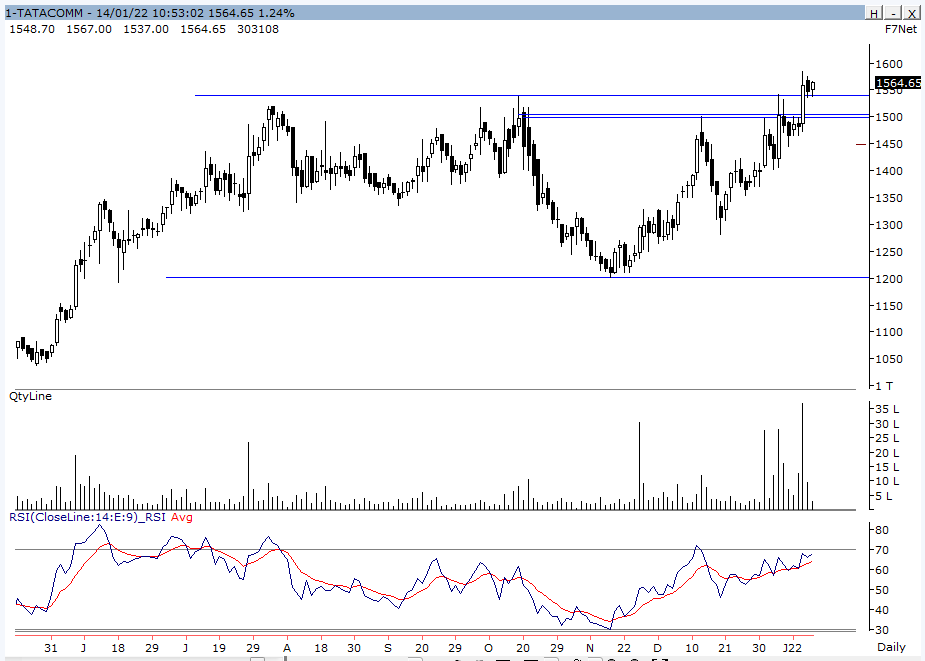The width and height of the screenshot is (925, 661).
Task: Click the volume value 303108
Action: 258,29
